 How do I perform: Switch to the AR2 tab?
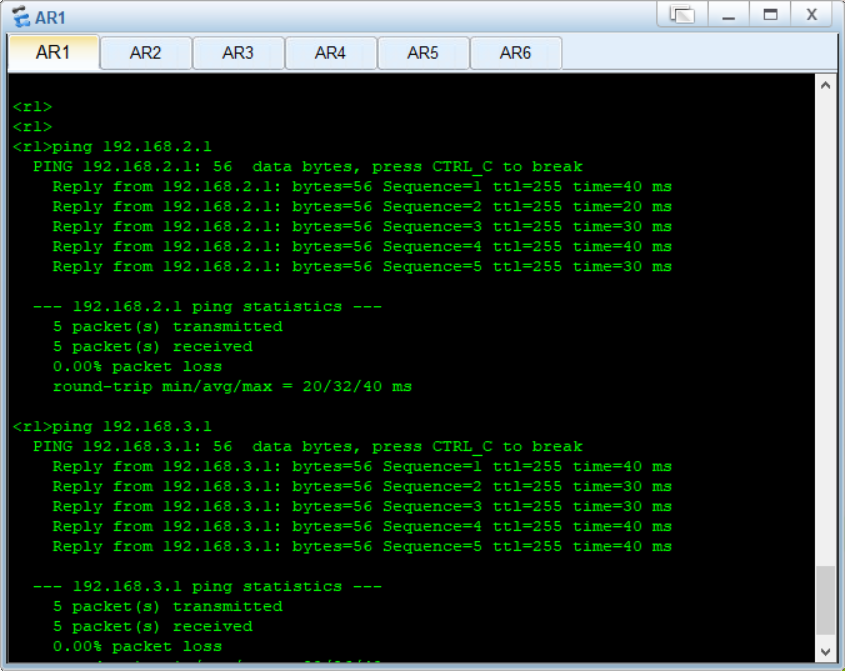[146, 53]
